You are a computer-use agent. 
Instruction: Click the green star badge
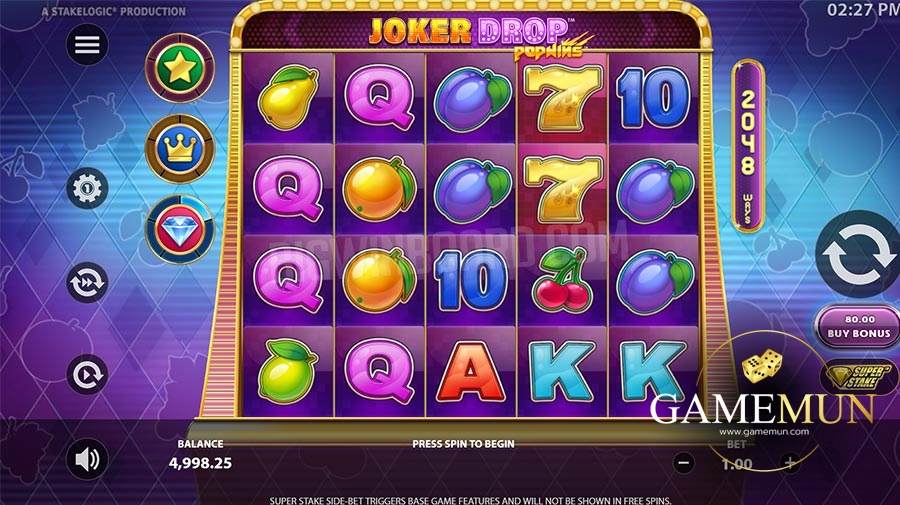(180, 68)
